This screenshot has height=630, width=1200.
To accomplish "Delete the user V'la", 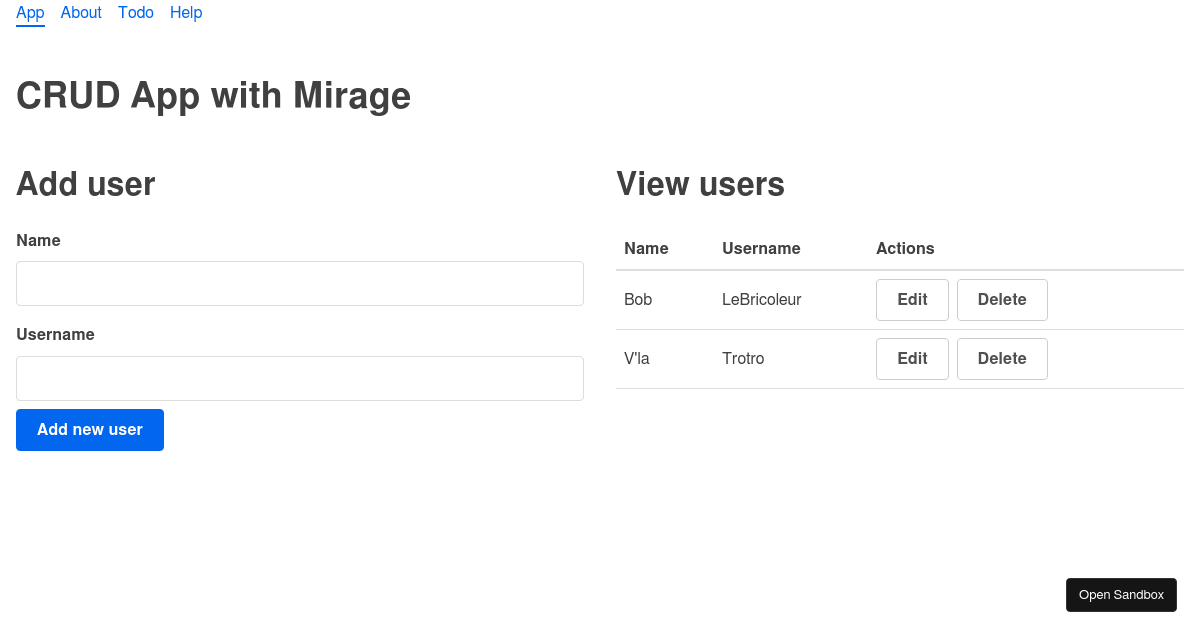I will pyautogui.click(x=1002, y=358).
